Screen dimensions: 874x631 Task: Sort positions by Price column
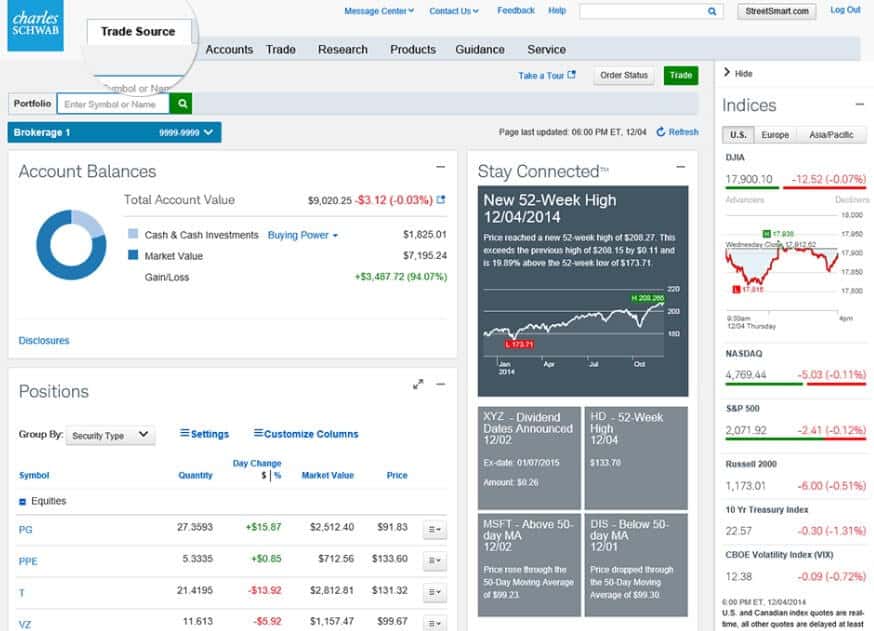pyautogui.click(x=397, y=475)
